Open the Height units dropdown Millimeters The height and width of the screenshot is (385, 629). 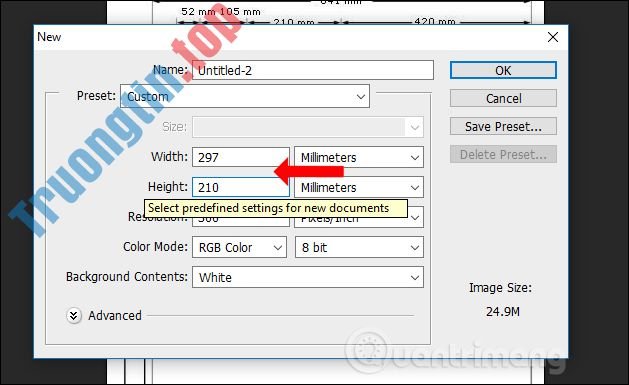(359, 187)
